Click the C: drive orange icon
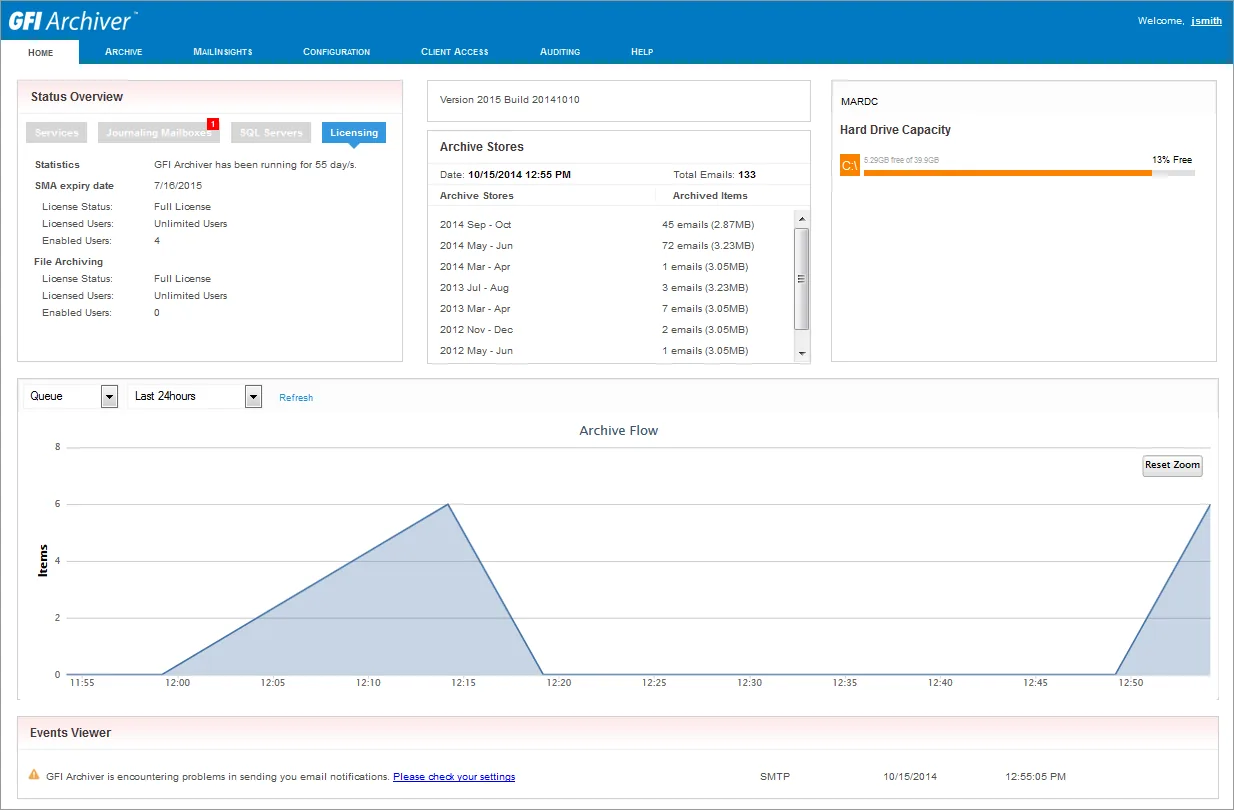The image size is (1234, 810). (850, 165)
